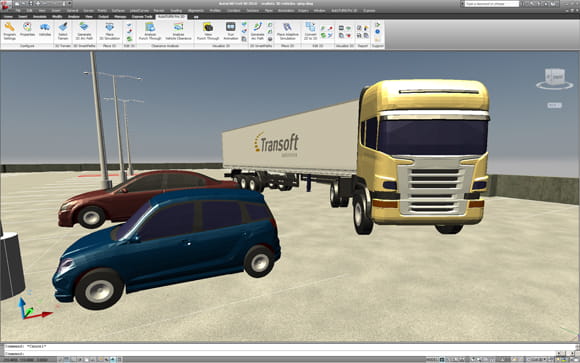Viewport: 580px width, 363px height.
Task: Open the Properties tool in Configure panel
Action: point(27,30)
